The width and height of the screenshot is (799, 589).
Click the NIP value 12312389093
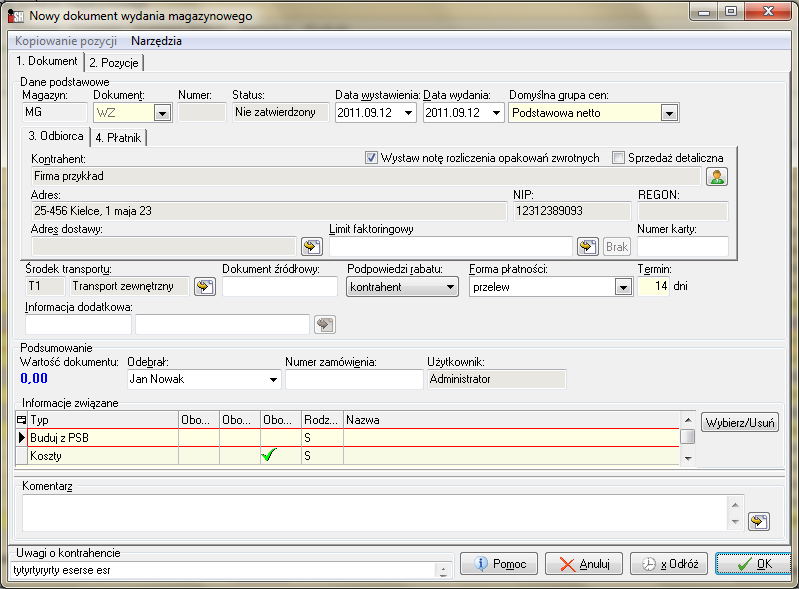[572, 211]
